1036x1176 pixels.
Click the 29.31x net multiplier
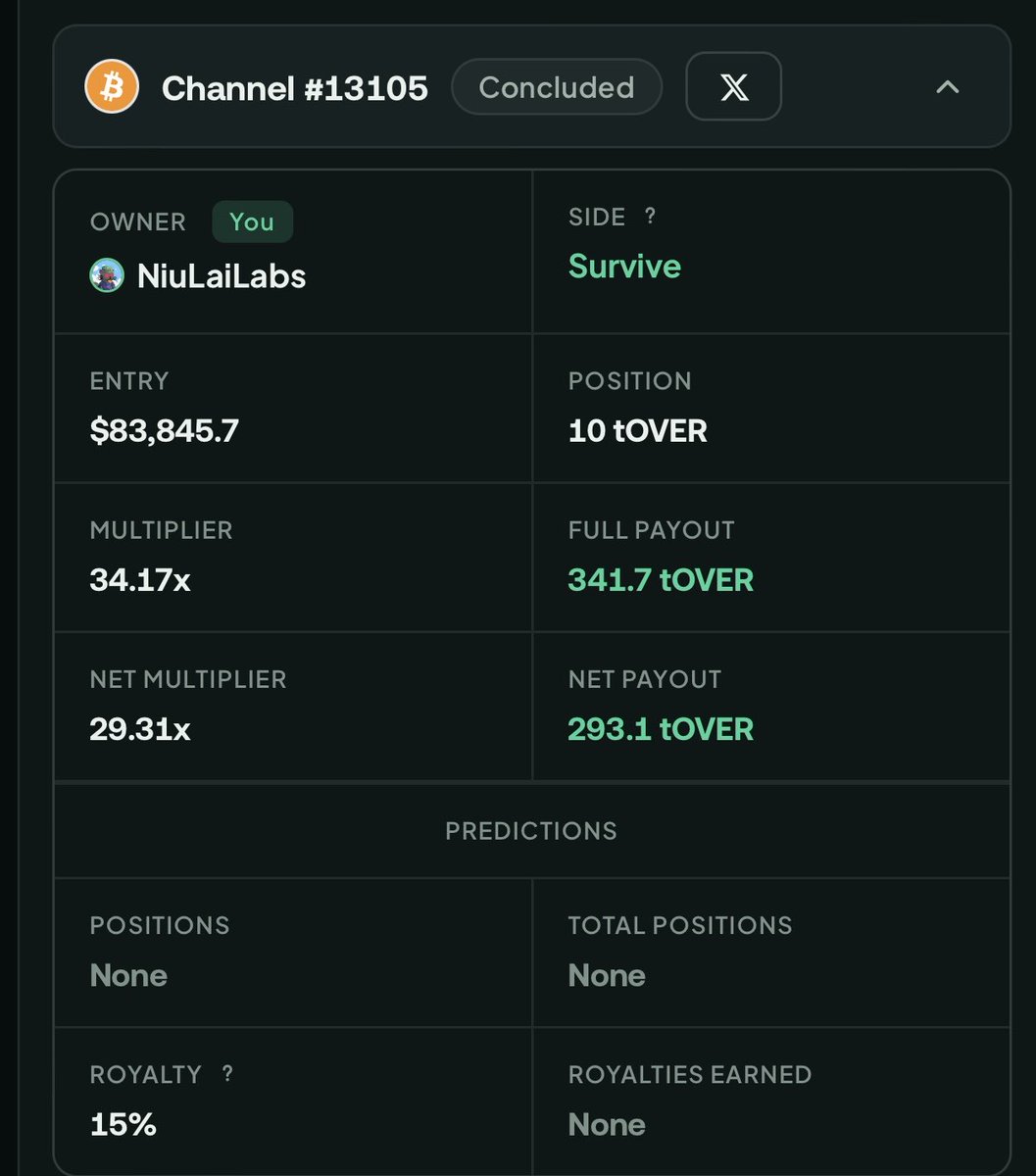pyautogui.click(x=140, y=729)
